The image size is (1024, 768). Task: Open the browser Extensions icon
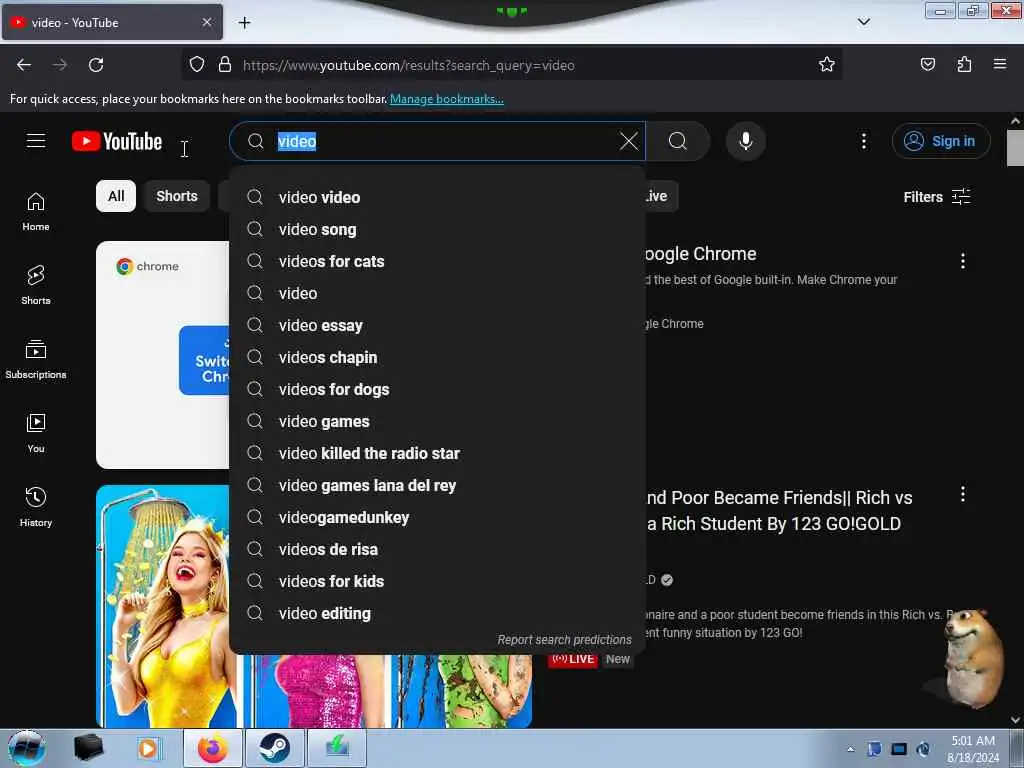964,65
